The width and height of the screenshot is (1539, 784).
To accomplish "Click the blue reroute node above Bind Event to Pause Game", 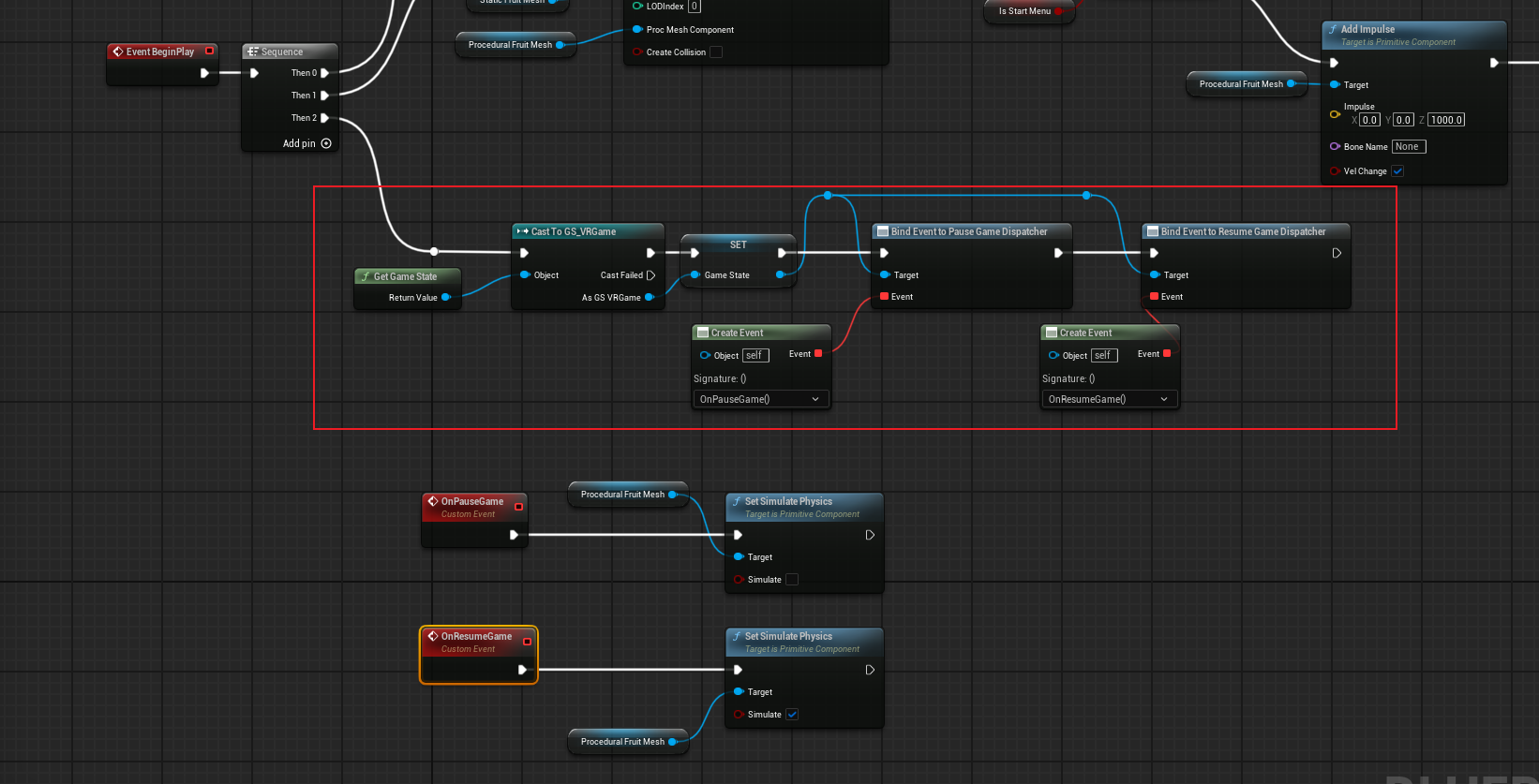I will pos(828,196).
